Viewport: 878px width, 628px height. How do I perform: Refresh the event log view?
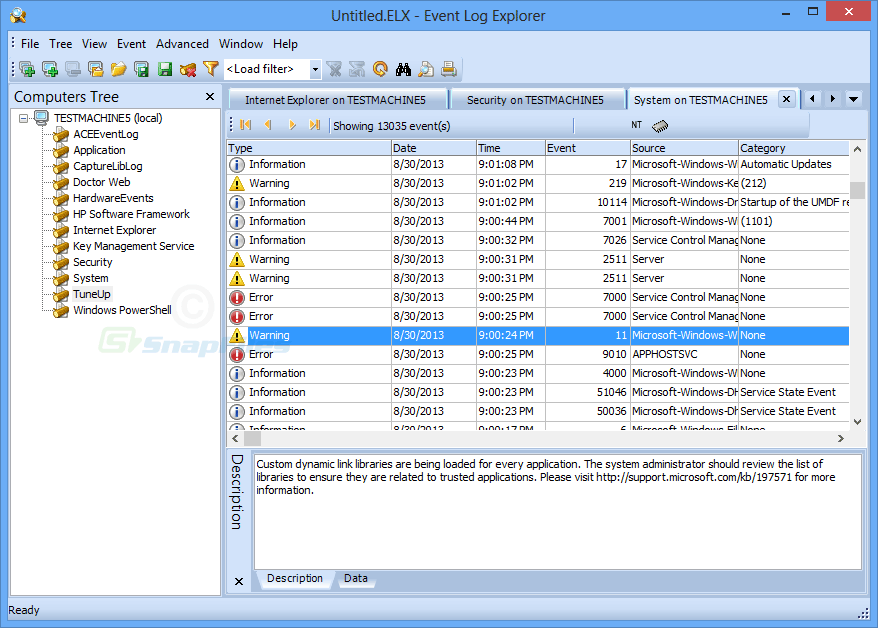380,69
